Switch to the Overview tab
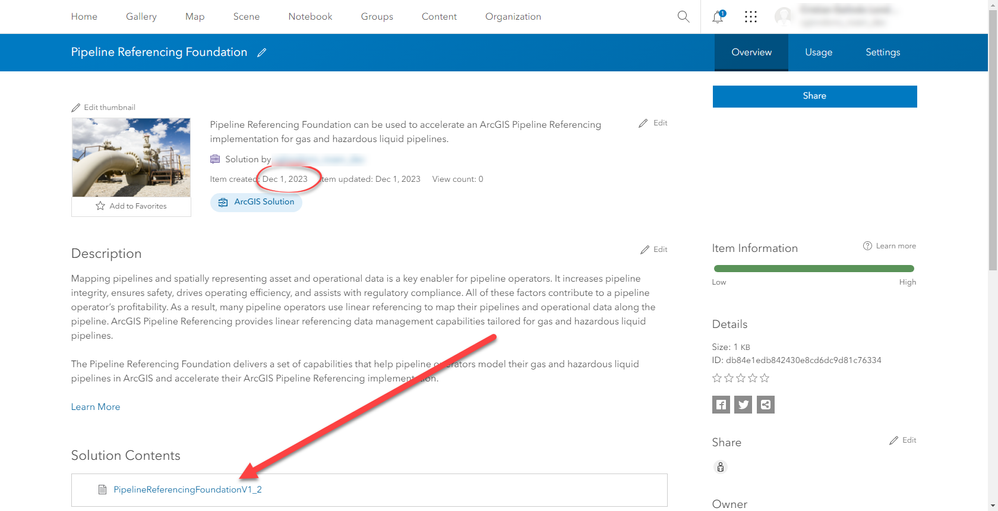 (751, 53)
